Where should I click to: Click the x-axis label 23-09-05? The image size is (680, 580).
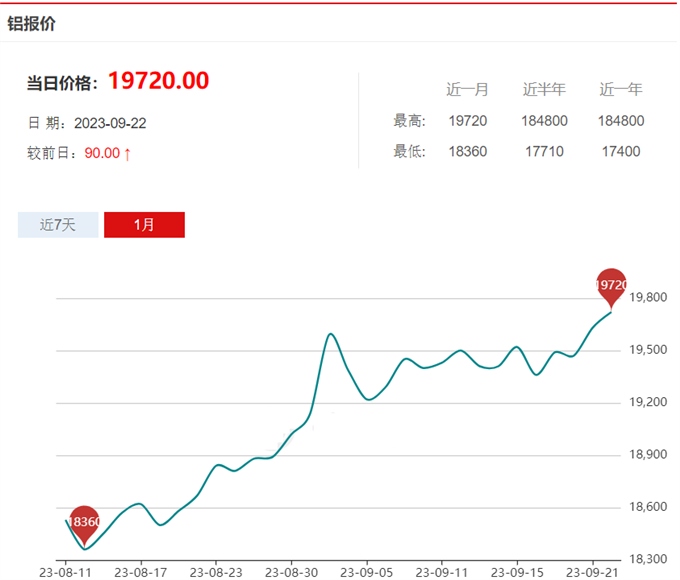point(366,573)
